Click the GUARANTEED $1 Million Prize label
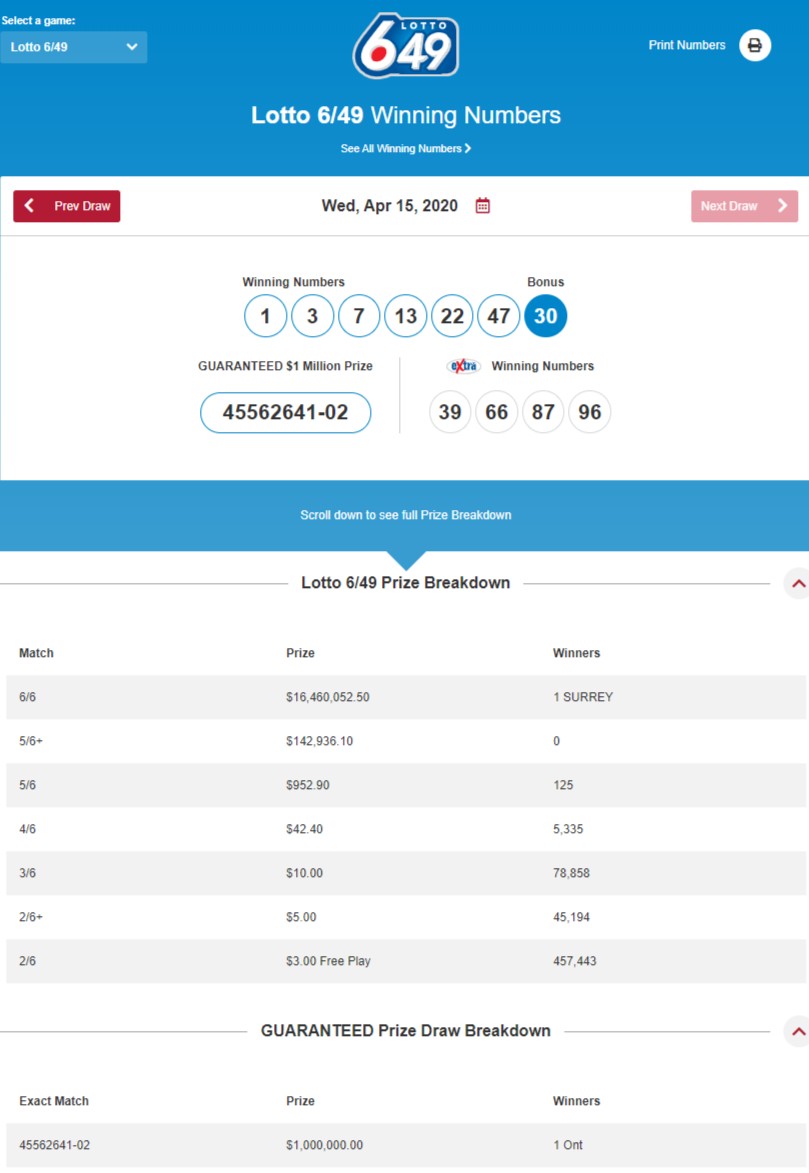Viewport: 809px width, 1173px height. [285, 366]
